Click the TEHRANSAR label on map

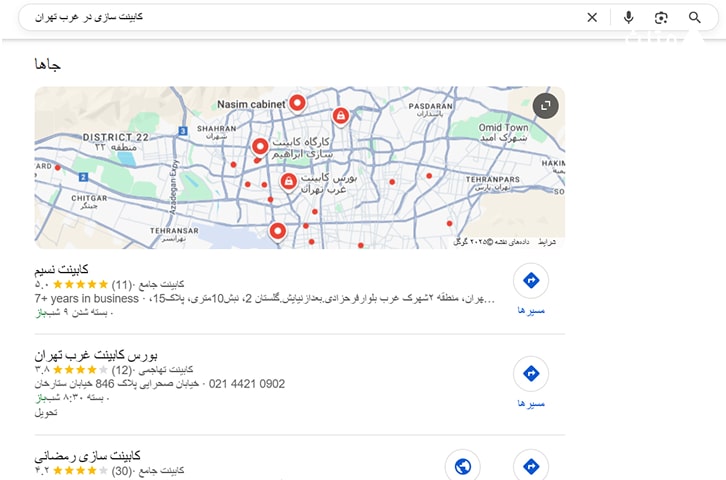coord(174,231)
